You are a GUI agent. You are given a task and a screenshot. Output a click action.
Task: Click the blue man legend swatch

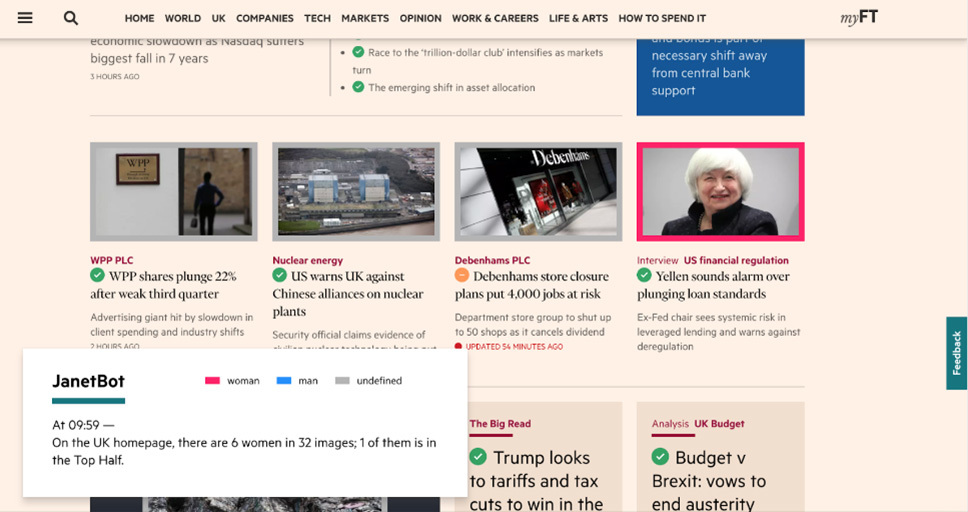(x=284, y=381)
